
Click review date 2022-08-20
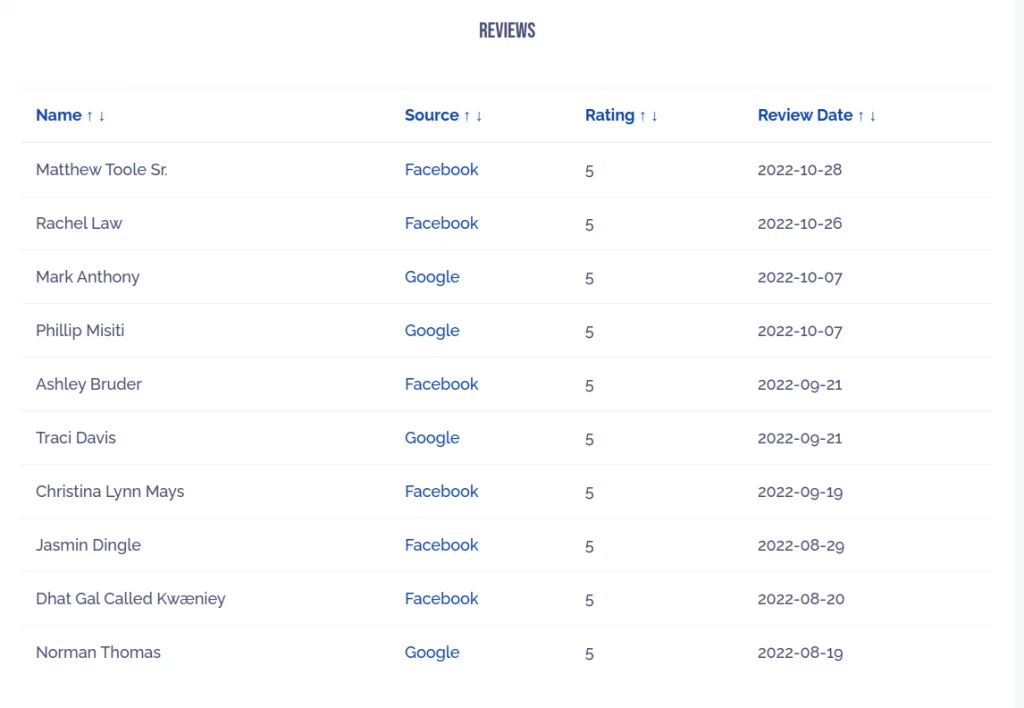tap(801, 598)
